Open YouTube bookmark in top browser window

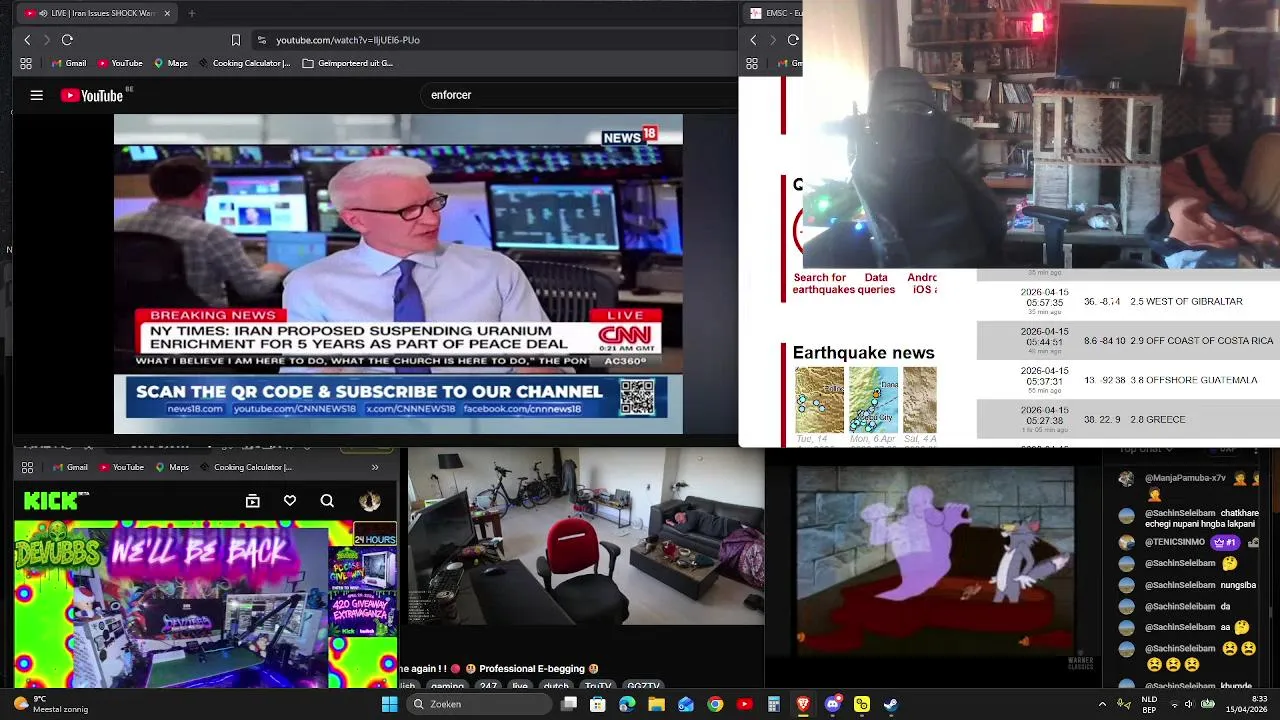120,63
